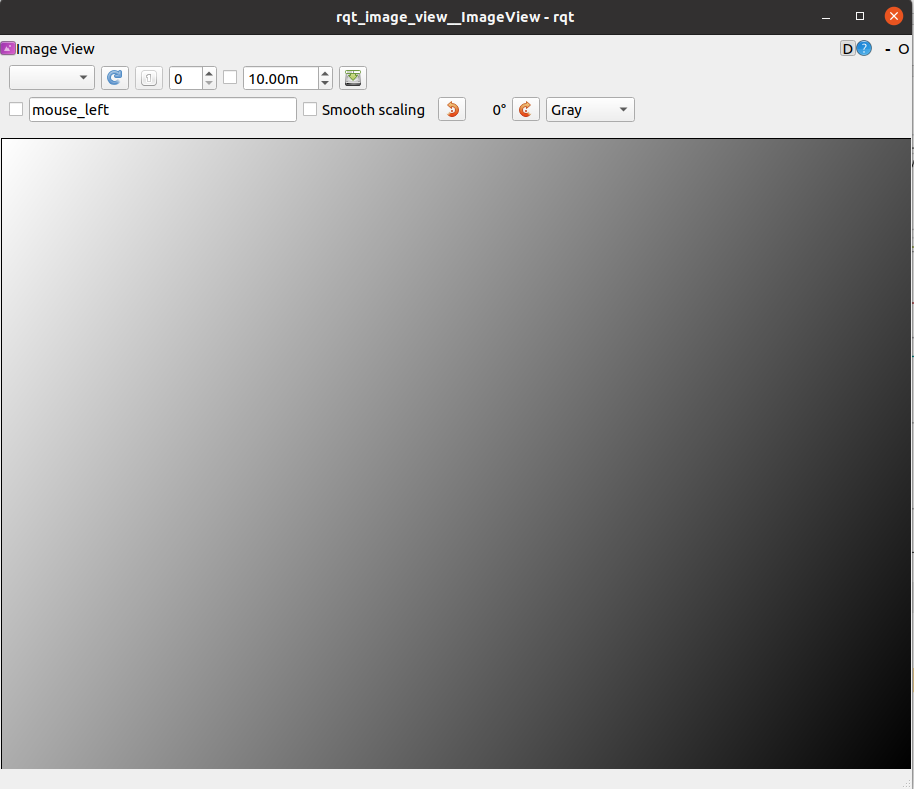Open the help question mark icon
The image size is (914, 789).
tap(864, 48)
